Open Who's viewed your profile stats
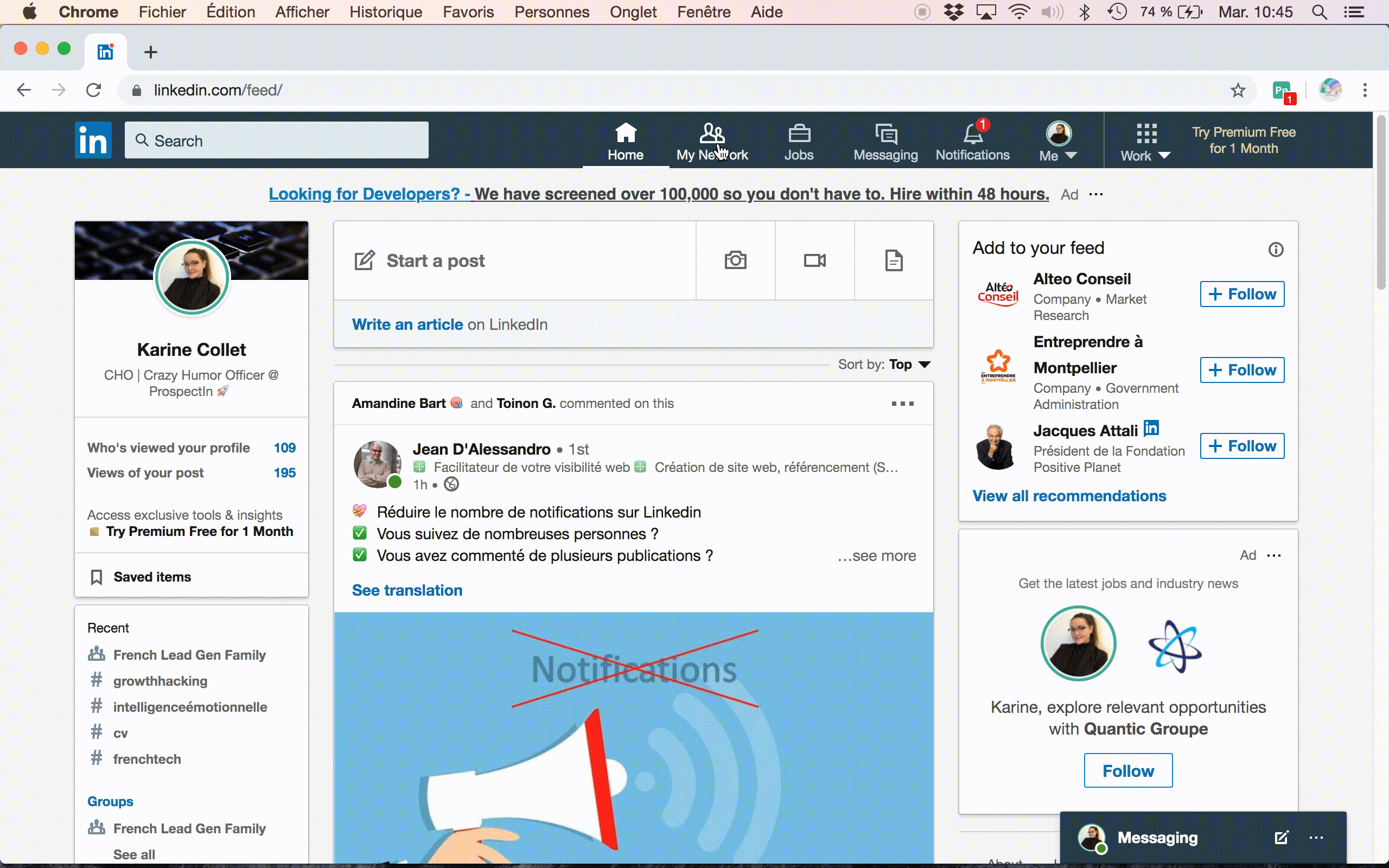Viewport: 1389px width, 868px height. 191,448
